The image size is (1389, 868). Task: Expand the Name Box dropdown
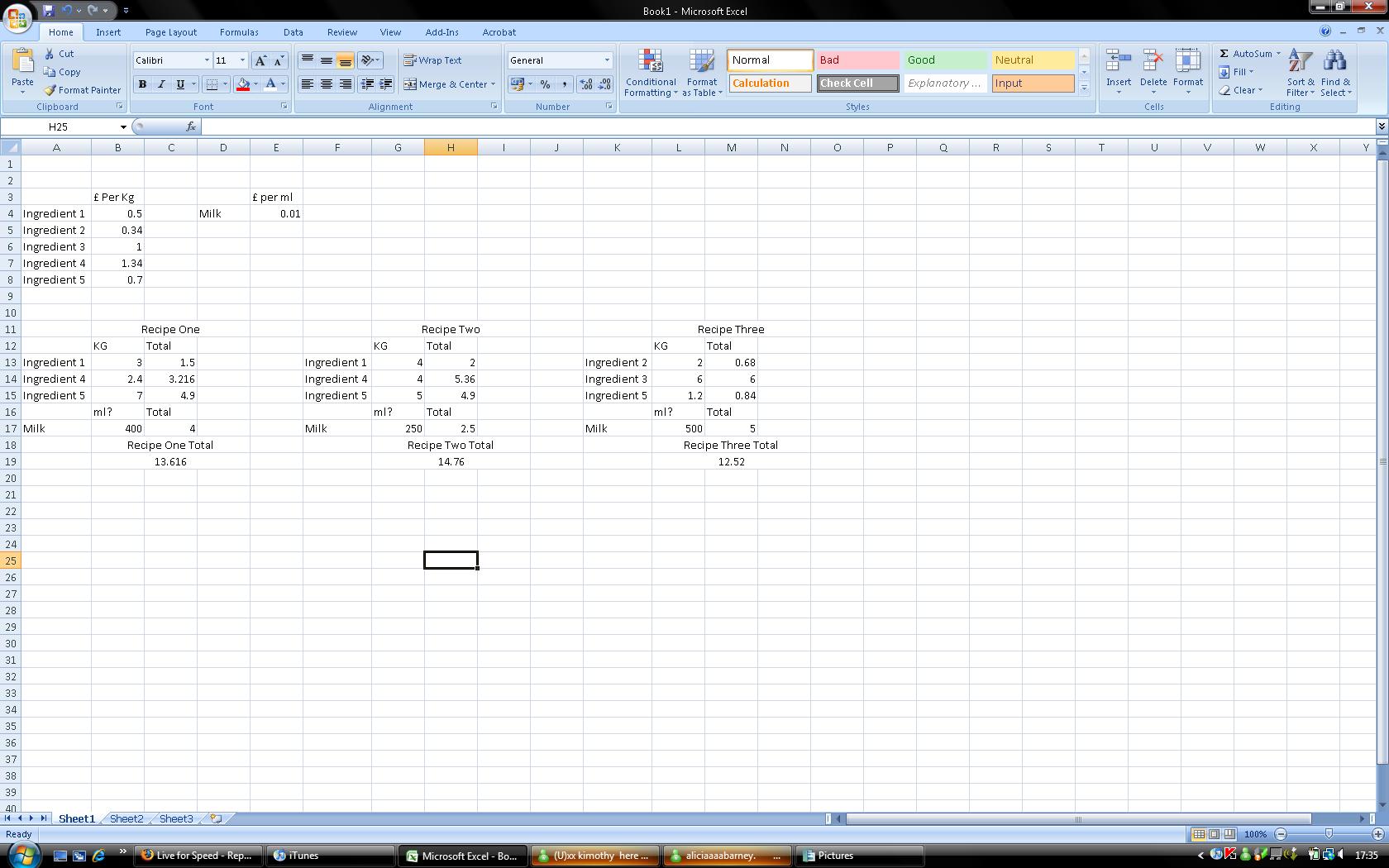pos(123,126)
